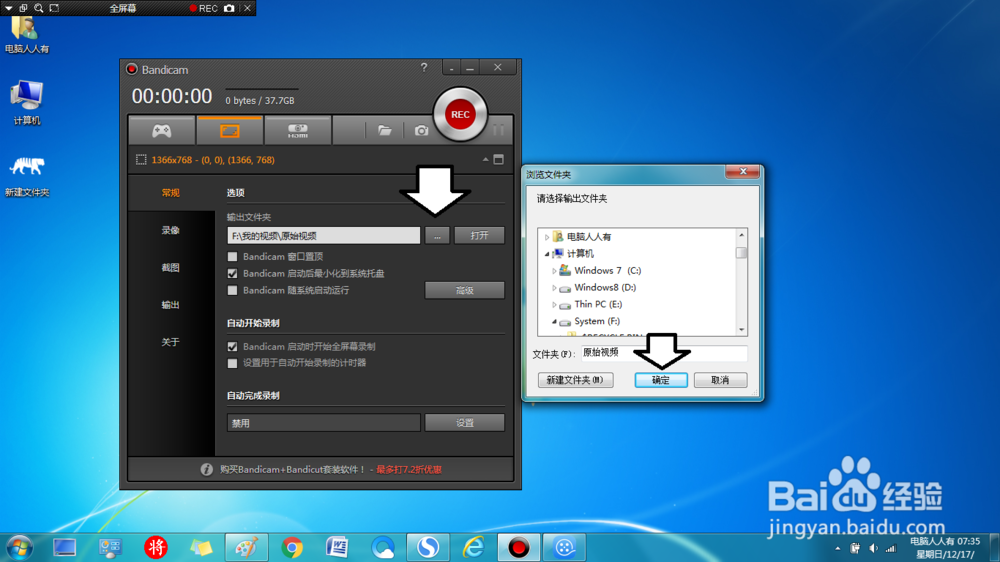Uncheck Bandicam 启动后最小化到系统托盘

pos(232,274)
